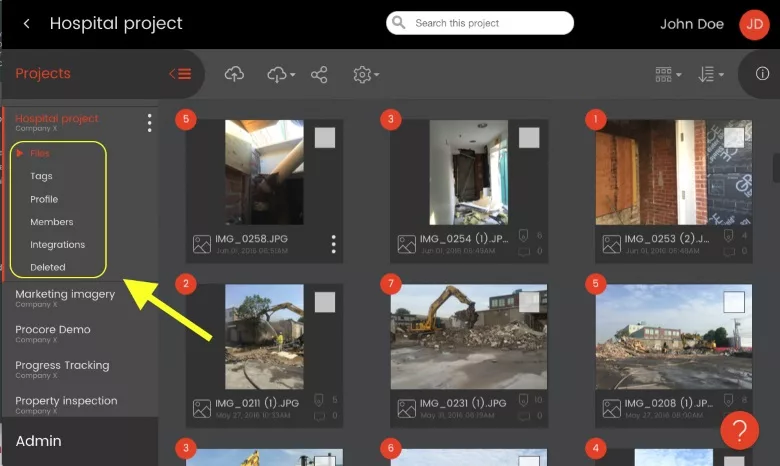780x466 pixels.
Task: Open the cloud download dropdown
Action: coord(281,75)
